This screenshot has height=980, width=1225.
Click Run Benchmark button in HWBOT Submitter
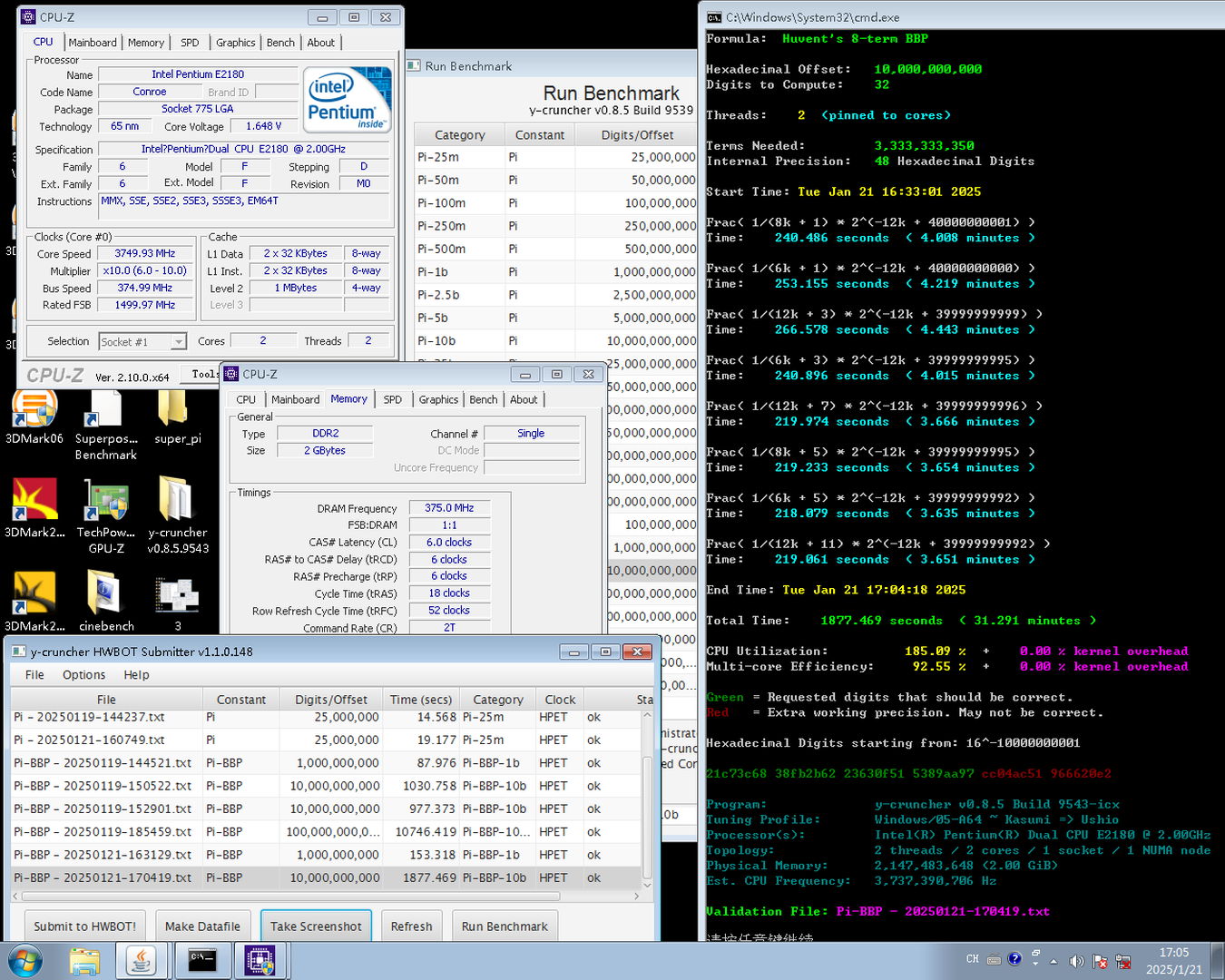(505, 926)
